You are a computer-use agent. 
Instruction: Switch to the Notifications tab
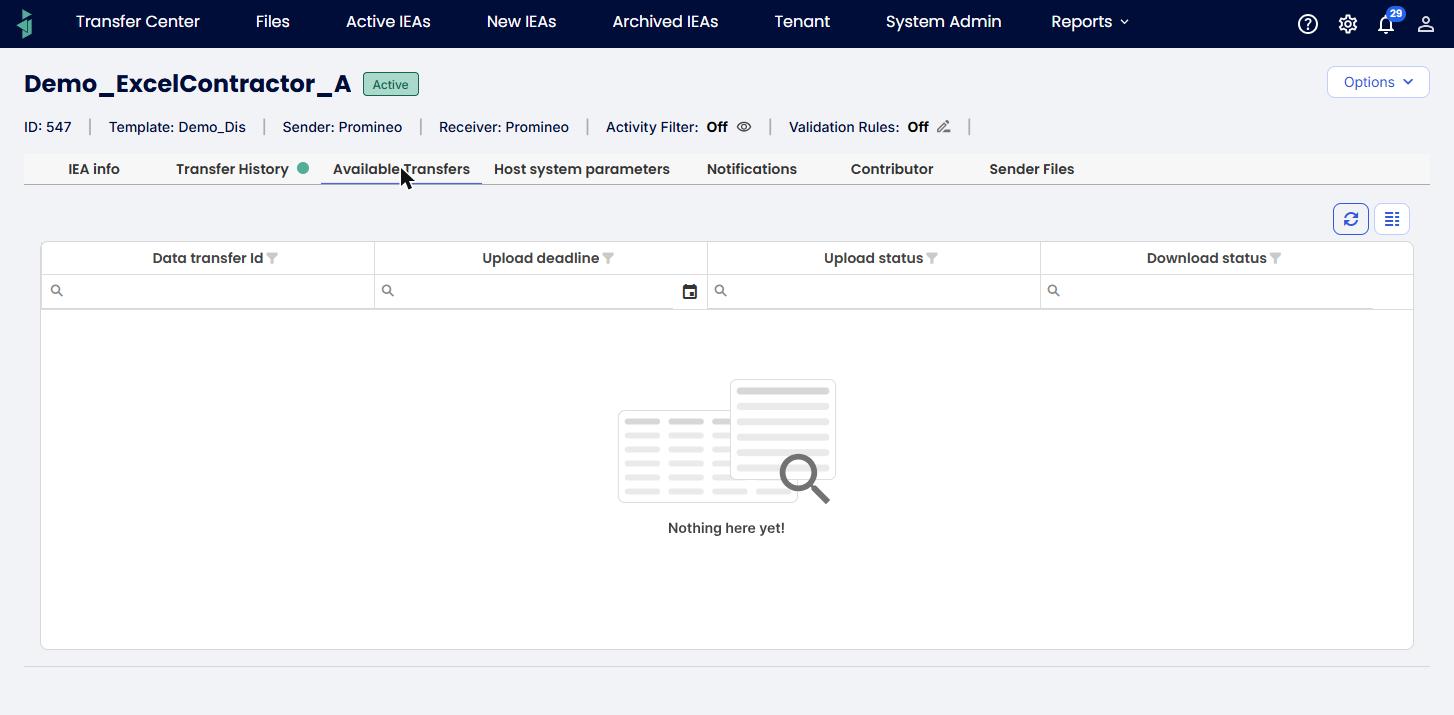pyautogui.click(x=752, y=169)
